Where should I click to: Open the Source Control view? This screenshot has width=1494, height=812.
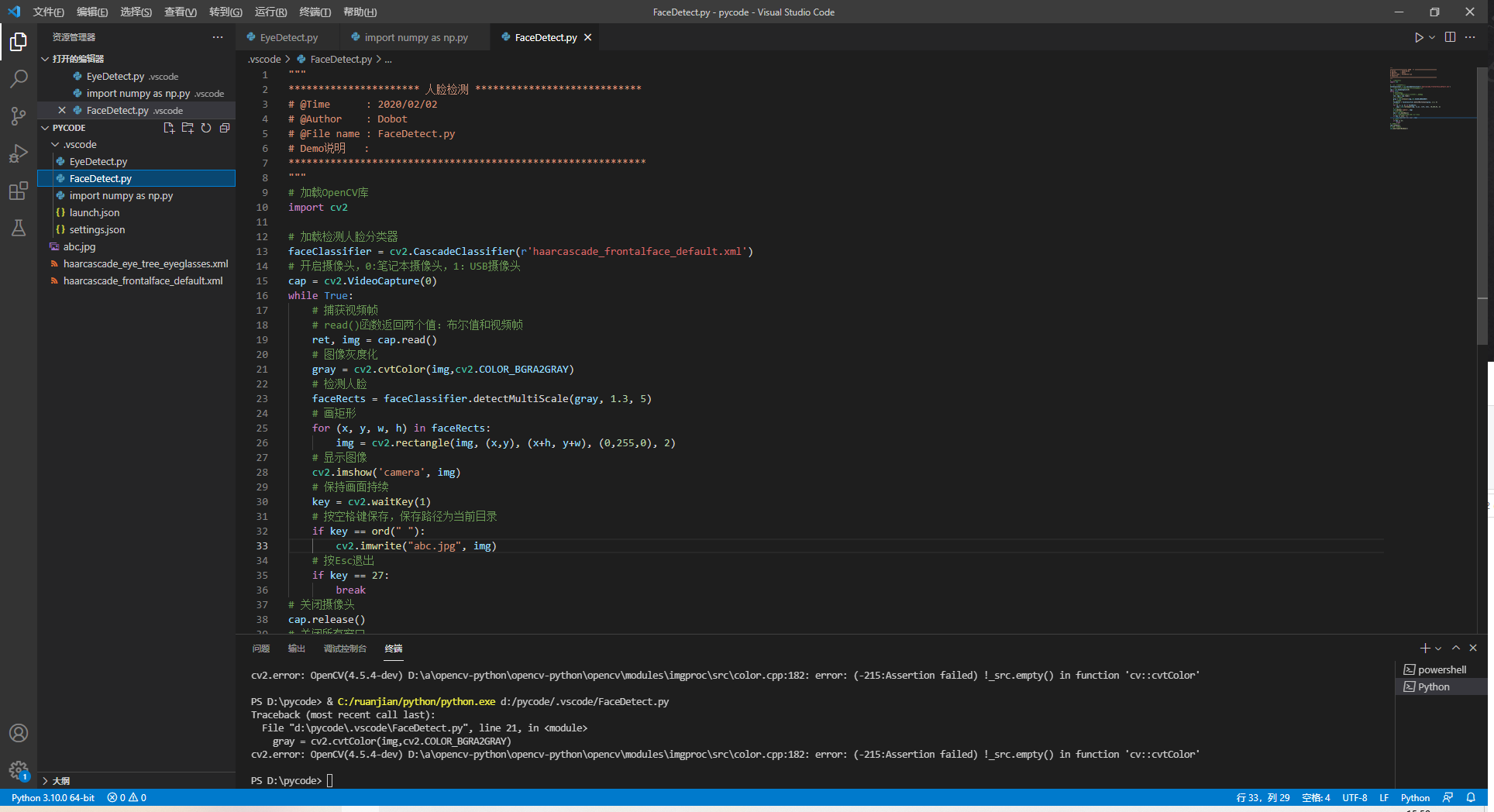pos(19,116)
